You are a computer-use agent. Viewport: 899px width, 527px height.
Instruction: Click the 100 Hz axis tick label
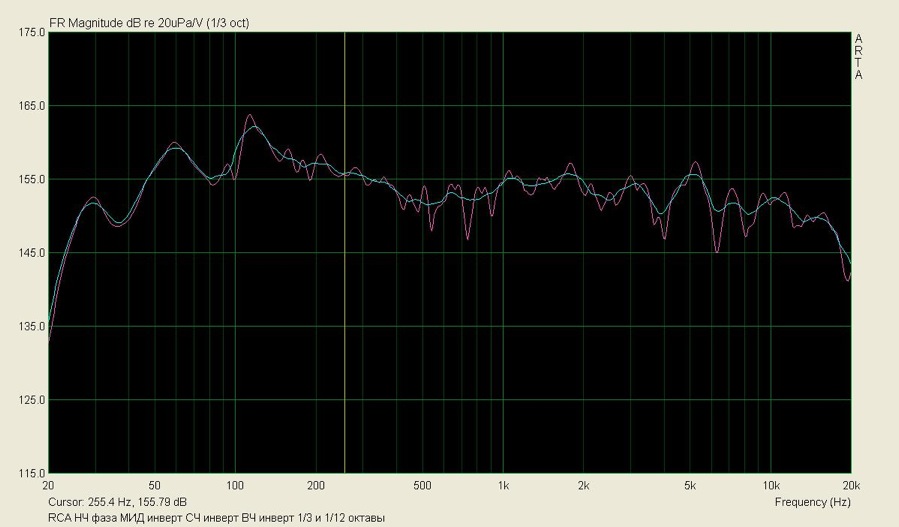click(235, 485)
